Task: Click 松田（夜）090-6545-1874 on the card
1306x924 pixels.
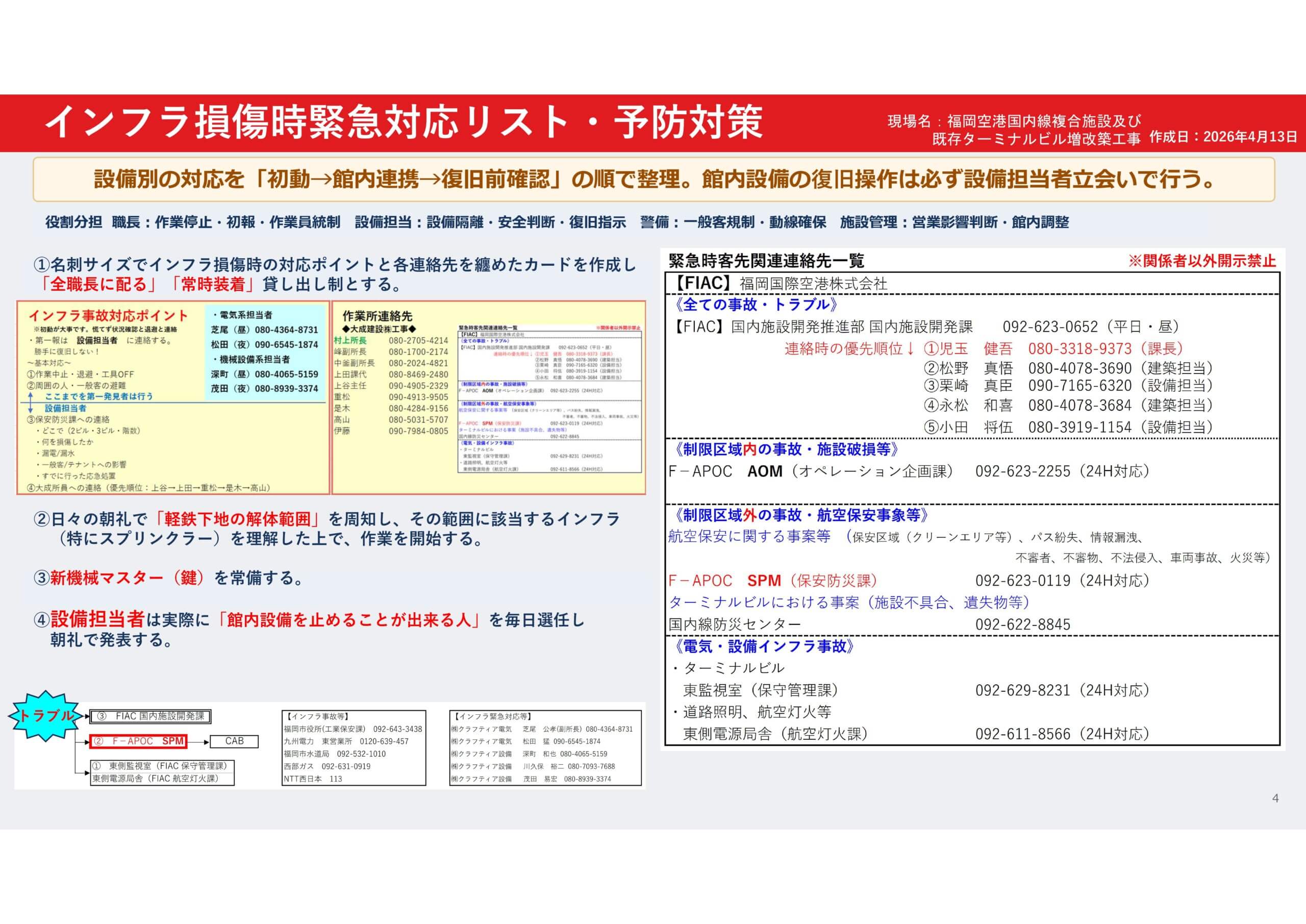Action: pyautogui.click(x=264, y=344)
